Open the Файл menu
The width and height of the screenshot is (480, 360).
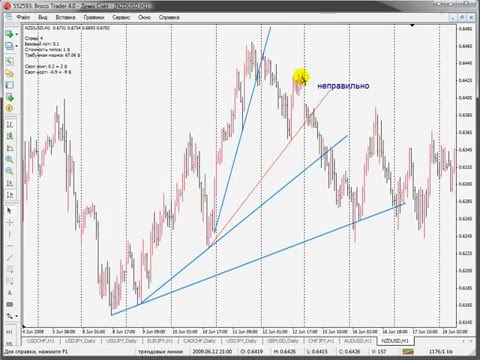23,17
